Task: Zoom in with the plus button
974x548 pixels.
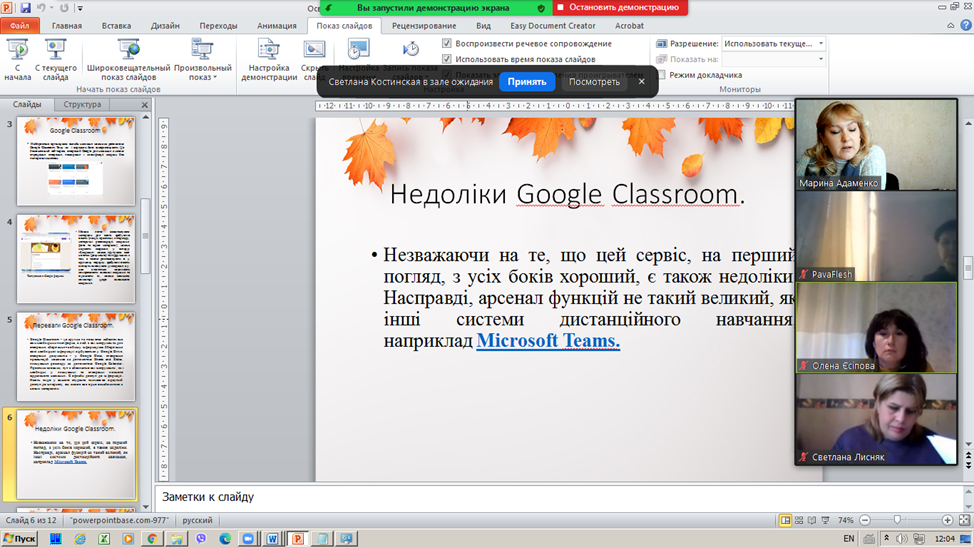Action: [947, 520]
